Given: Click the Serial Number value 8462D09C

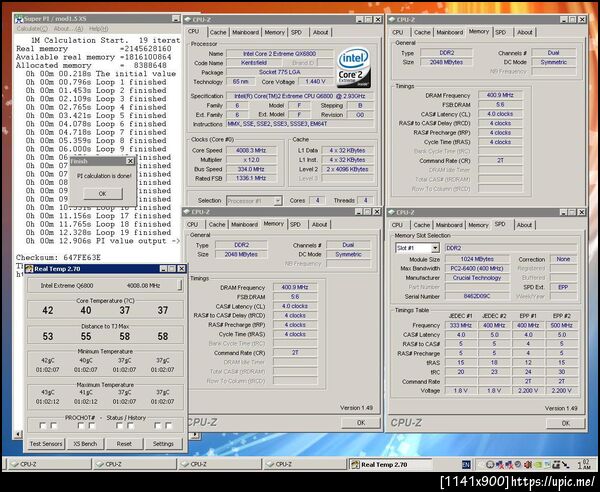Looking at the screenshot, I should (x=477, y=297).
